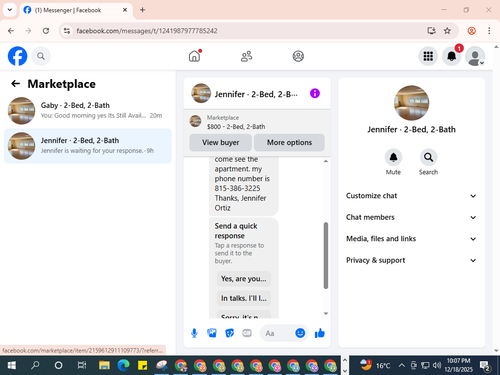Select the Jennifer - 2-Bed, 2-Bath conversation

click(x=88, y=146)
